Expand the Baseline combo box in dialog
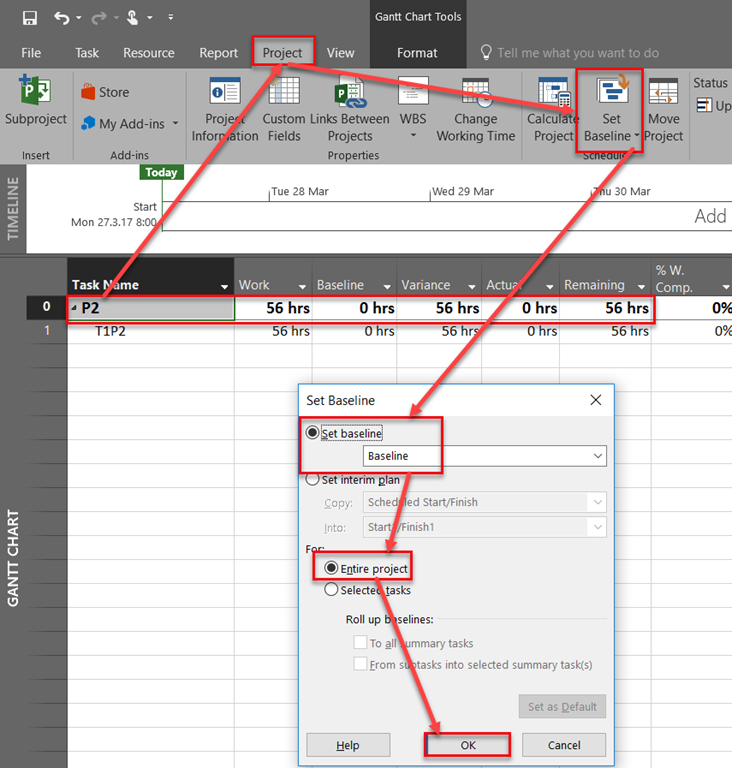The image size is (732, 768). pyautogui.click(x=598, y=456)
